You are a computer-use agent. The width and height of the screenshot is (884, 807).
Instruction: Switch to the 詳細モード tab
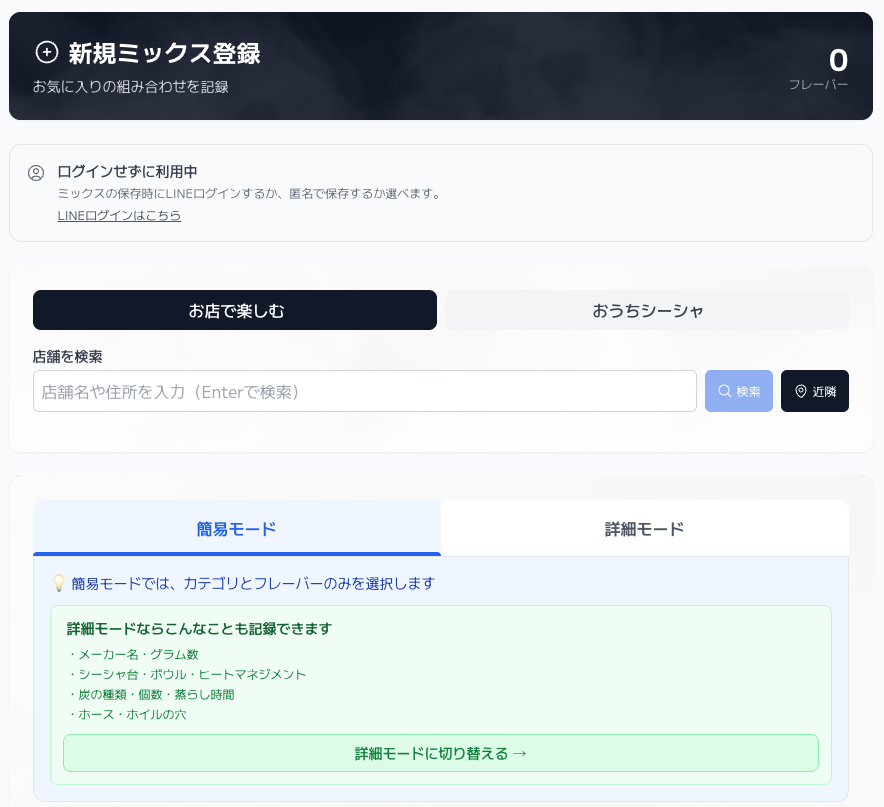pyautogui.click(x=645, y=529)
